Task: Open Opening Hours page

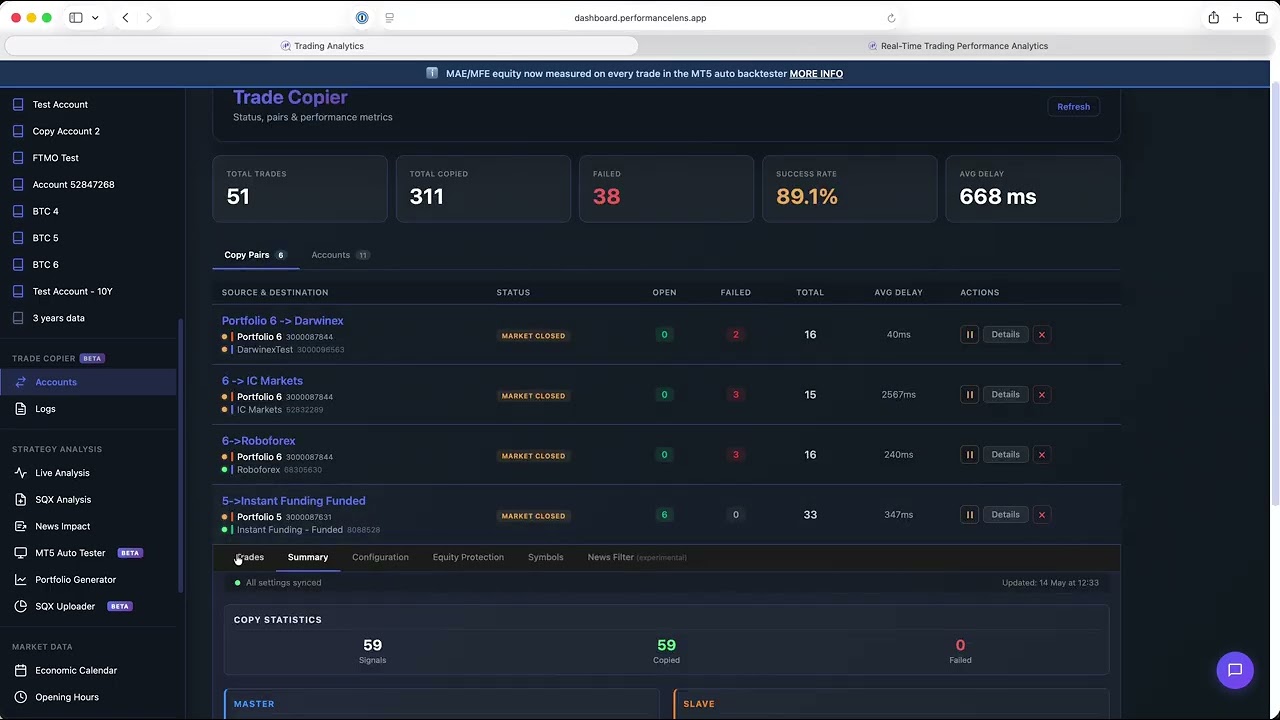Action: coord(67,697)
